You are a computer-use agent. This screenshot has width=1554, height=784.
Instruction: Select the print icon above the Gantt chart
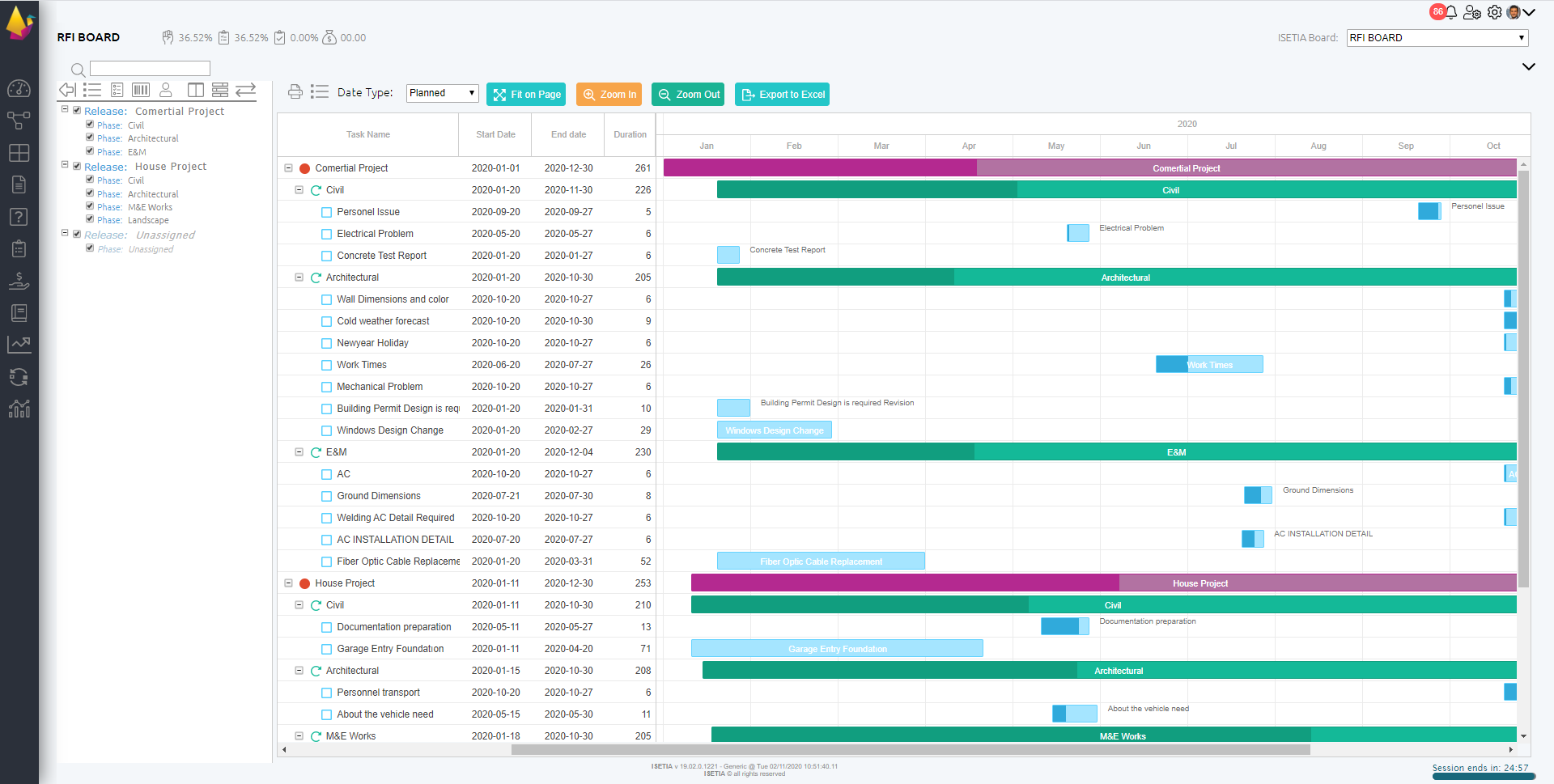coord(295,92)
